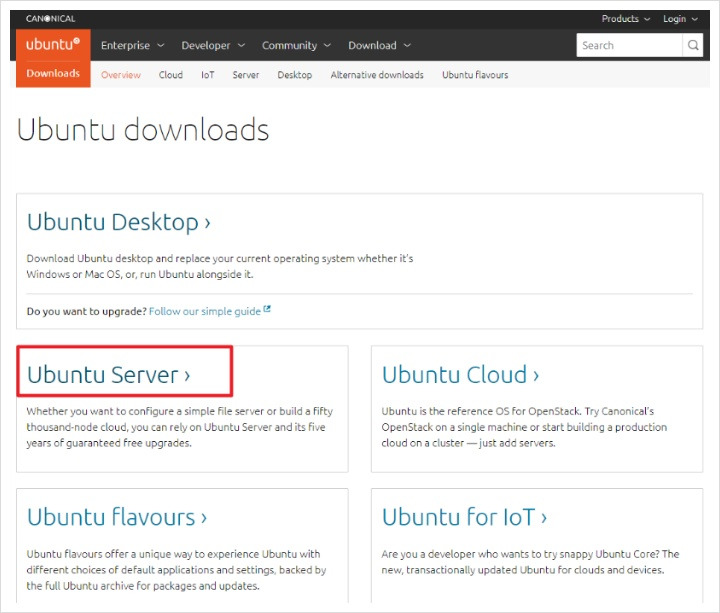Open the Ubuntu Cloud heading link

click(460, 375)
